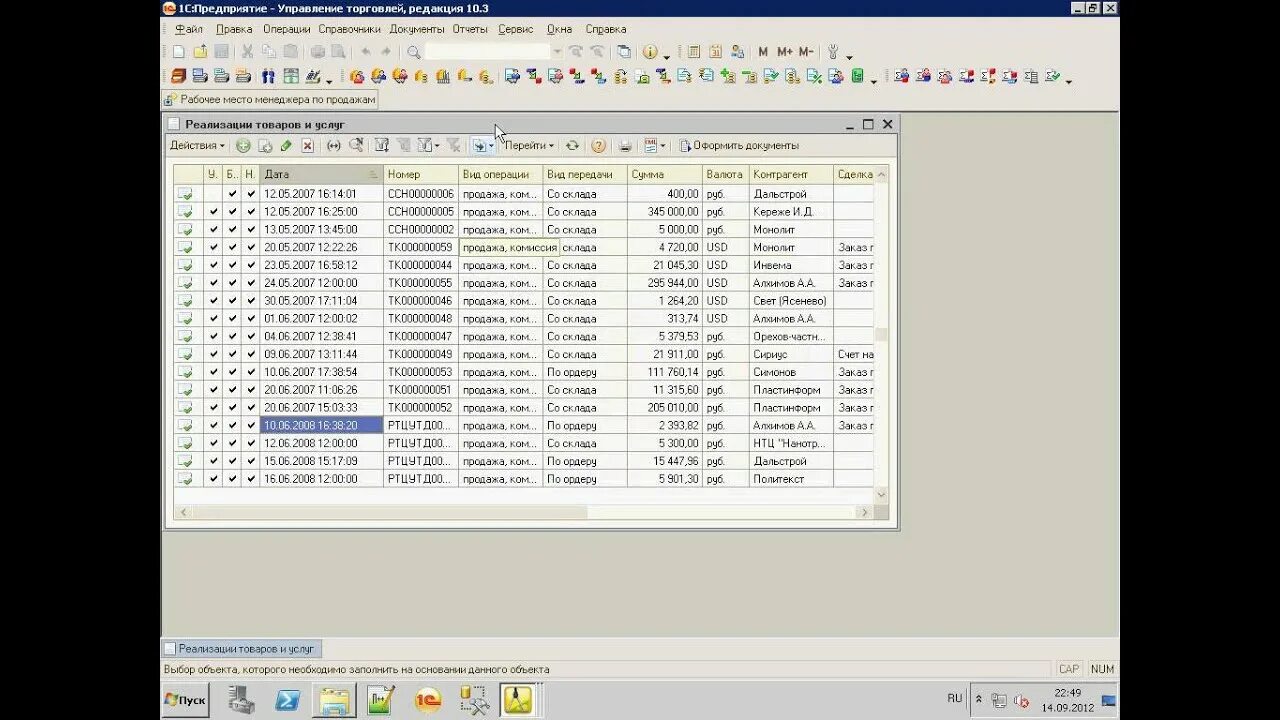Click the green pencil Edit icon
Viewport: 1280px width, 720px height.
[x=286, y=146]
